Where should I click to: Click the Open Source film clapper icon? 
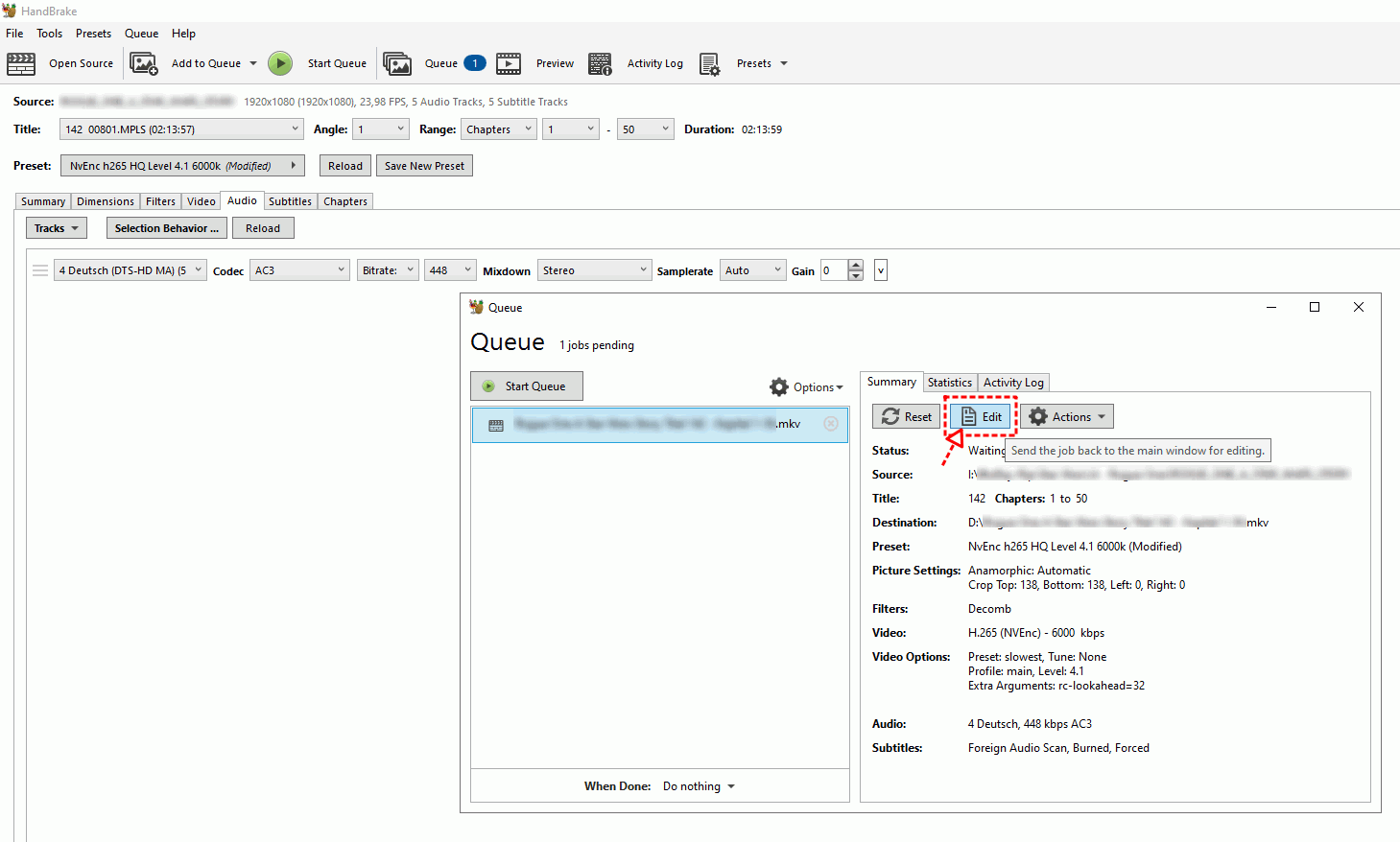point(21,63)
